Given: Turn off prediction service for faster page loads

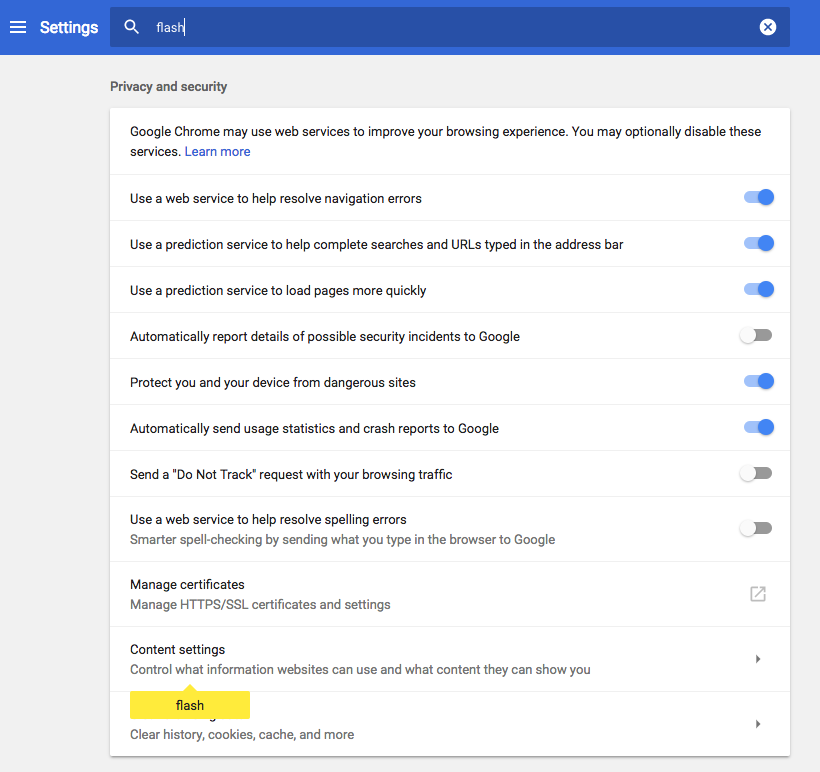Looking at the screenshot, I should (x=758, y=289).
